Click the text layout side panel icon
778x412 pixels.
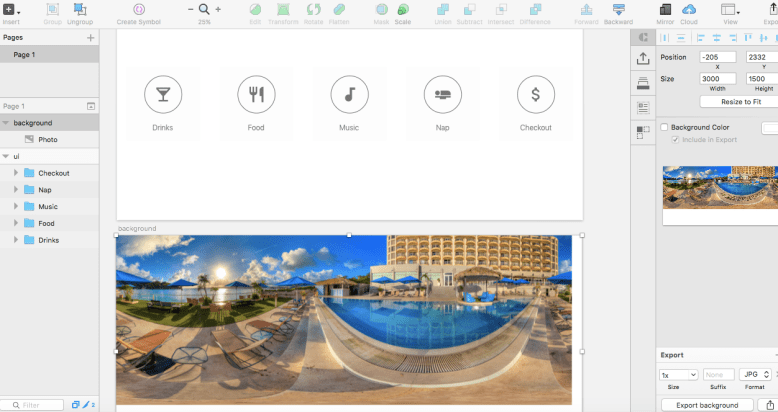coord(643,107)
